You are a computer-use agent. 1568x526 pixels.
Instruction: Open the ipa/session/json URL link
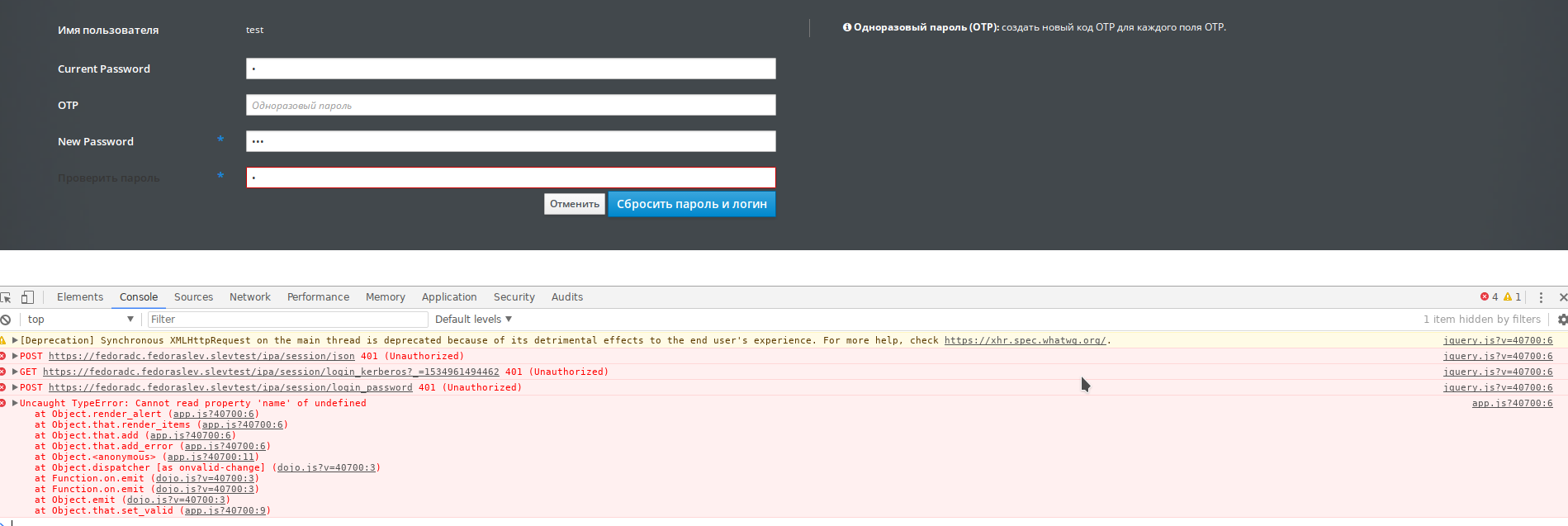pos(201,356)
